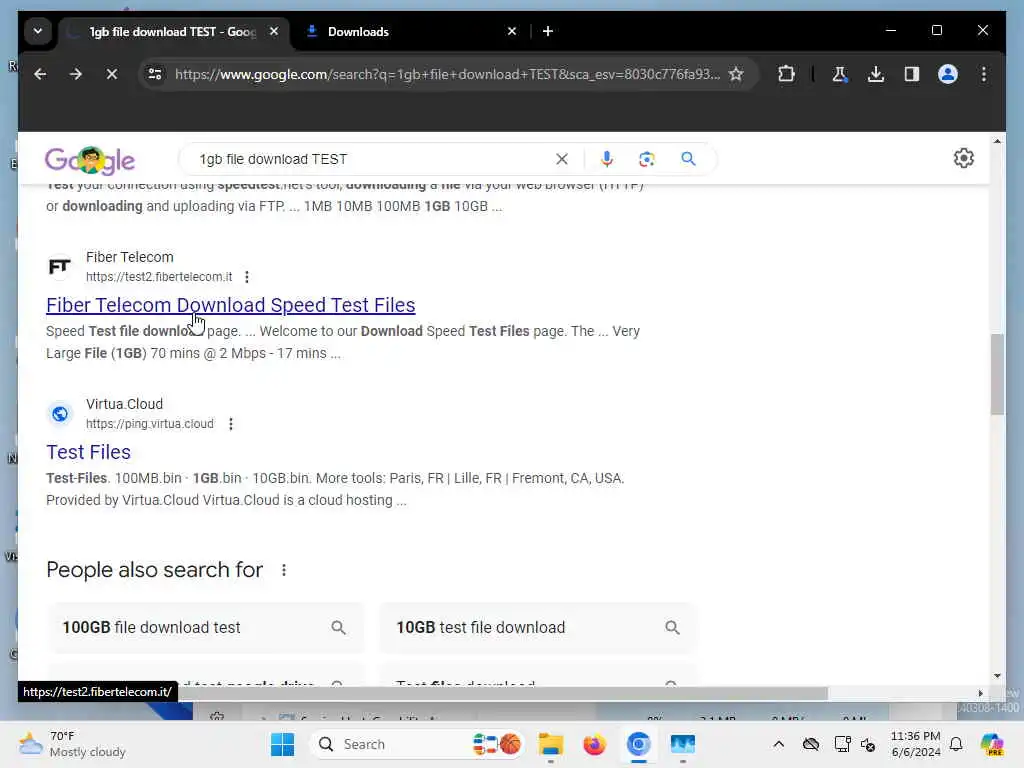Bookmark this page with the star icon
This screenshot has height=768, width=1024.
coord(736,74)
